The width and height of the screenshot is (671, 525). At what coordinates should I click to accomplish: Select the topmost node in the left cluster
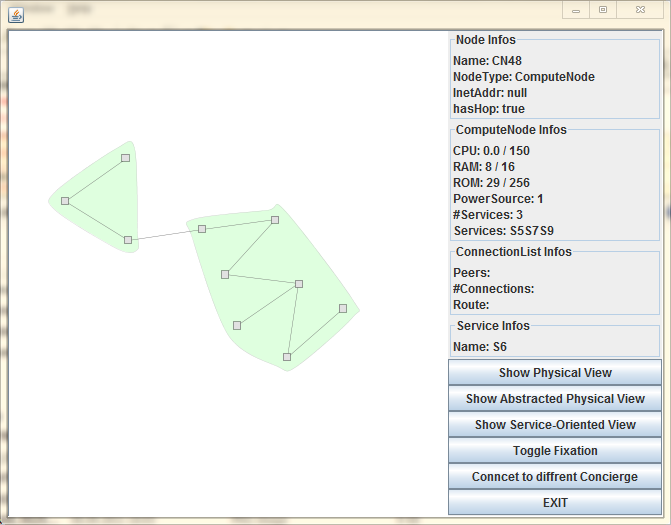pos(125,158)
